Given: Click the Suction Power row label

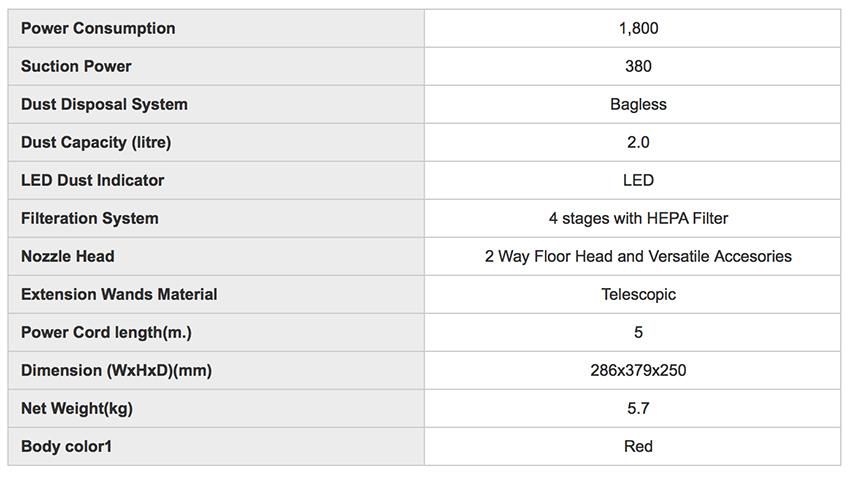Looking at the screenshot, I should [x=76, y=66].
